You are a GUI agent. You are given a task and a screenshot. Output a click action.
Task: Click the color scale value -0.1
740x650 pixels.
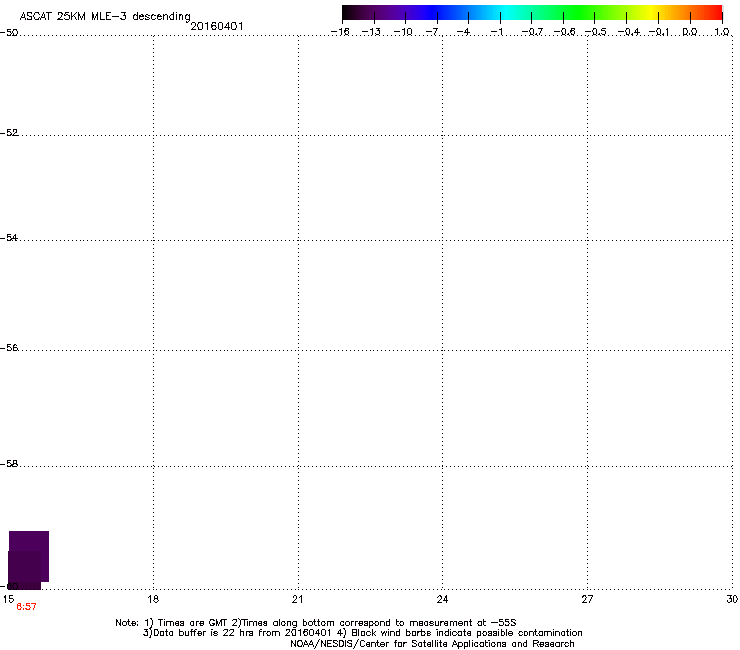[659, 32]
